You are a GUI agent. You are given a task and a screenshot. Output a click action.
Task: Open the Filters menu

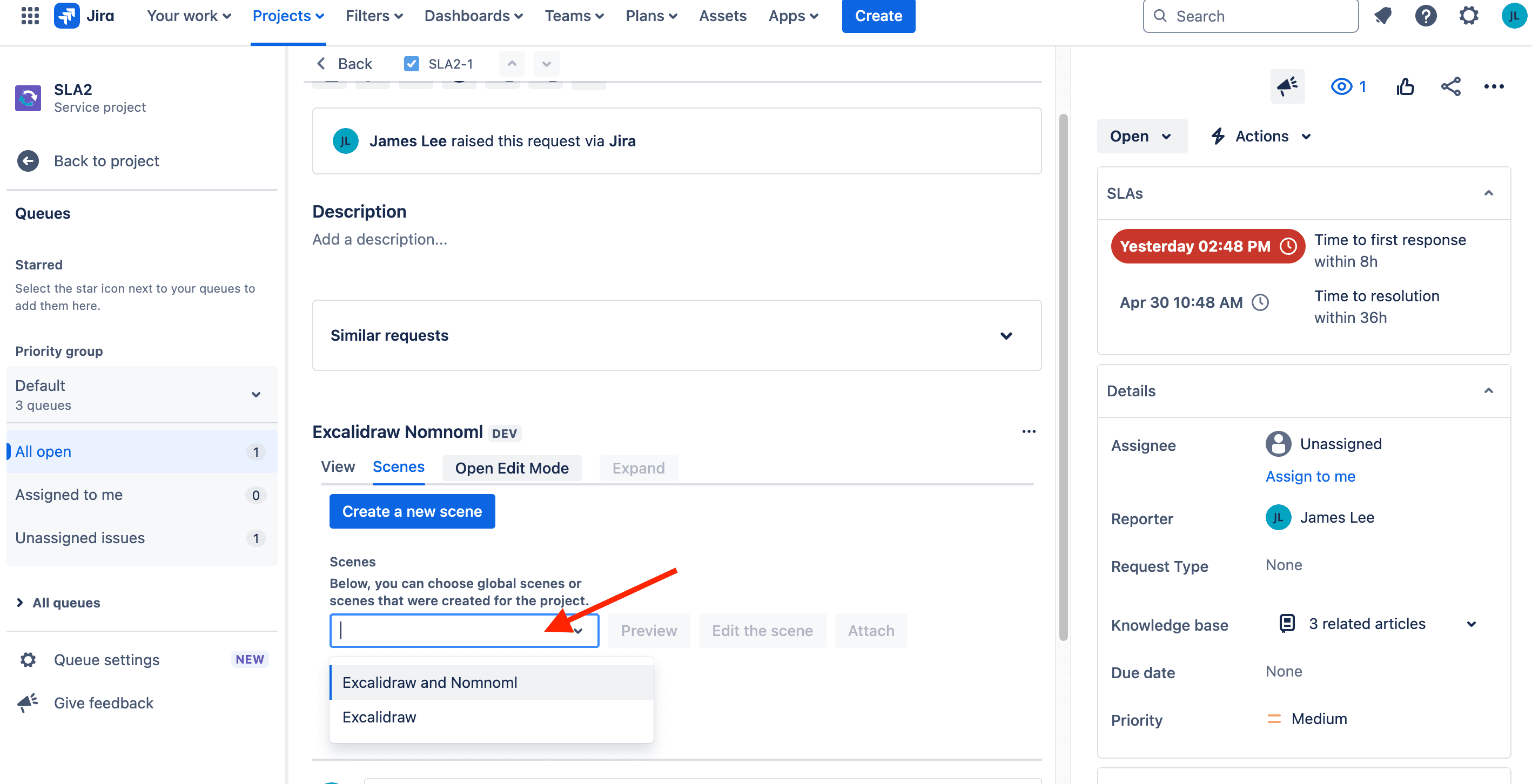point(374,16)
